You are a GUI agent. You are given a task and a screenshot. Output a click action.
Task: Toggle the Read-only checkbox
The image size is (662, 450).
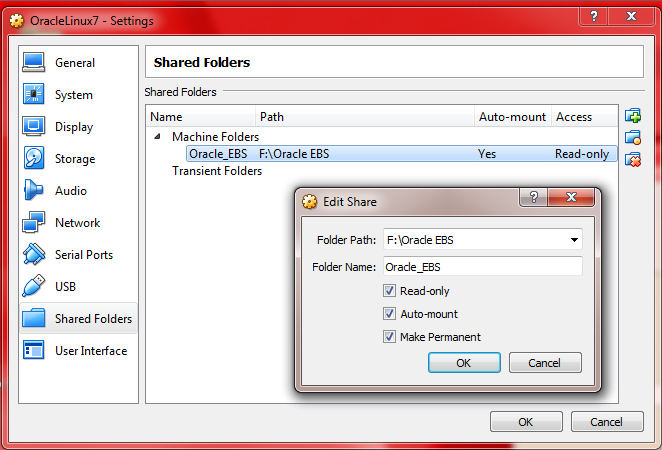[x=389, y=291]
